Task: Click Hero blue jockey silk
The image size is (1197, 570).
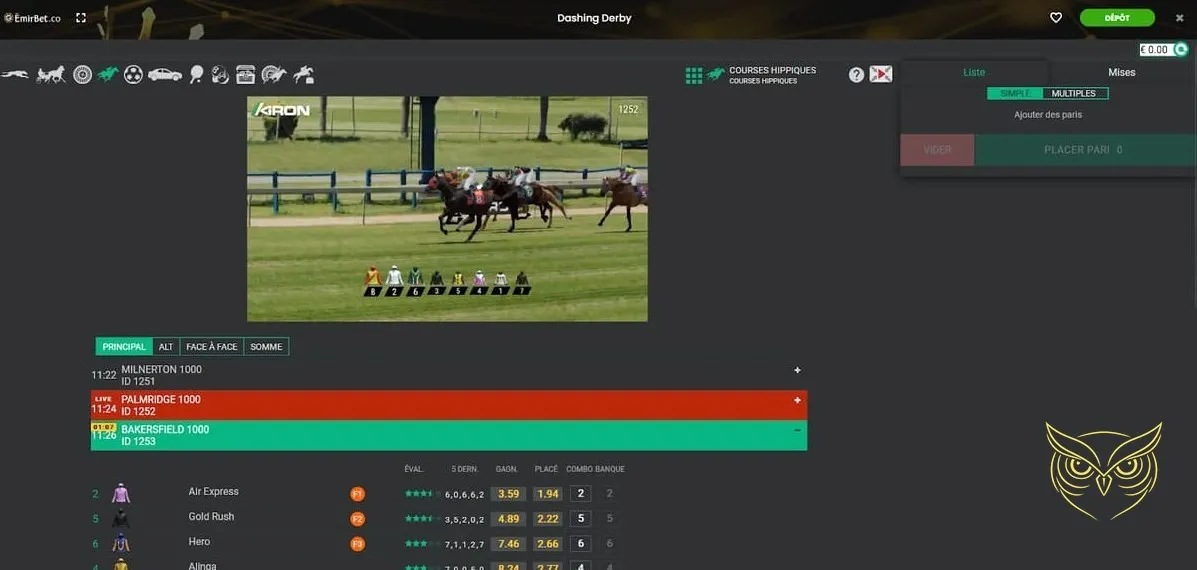Action: pyautogui.click(x=121, y=543)
